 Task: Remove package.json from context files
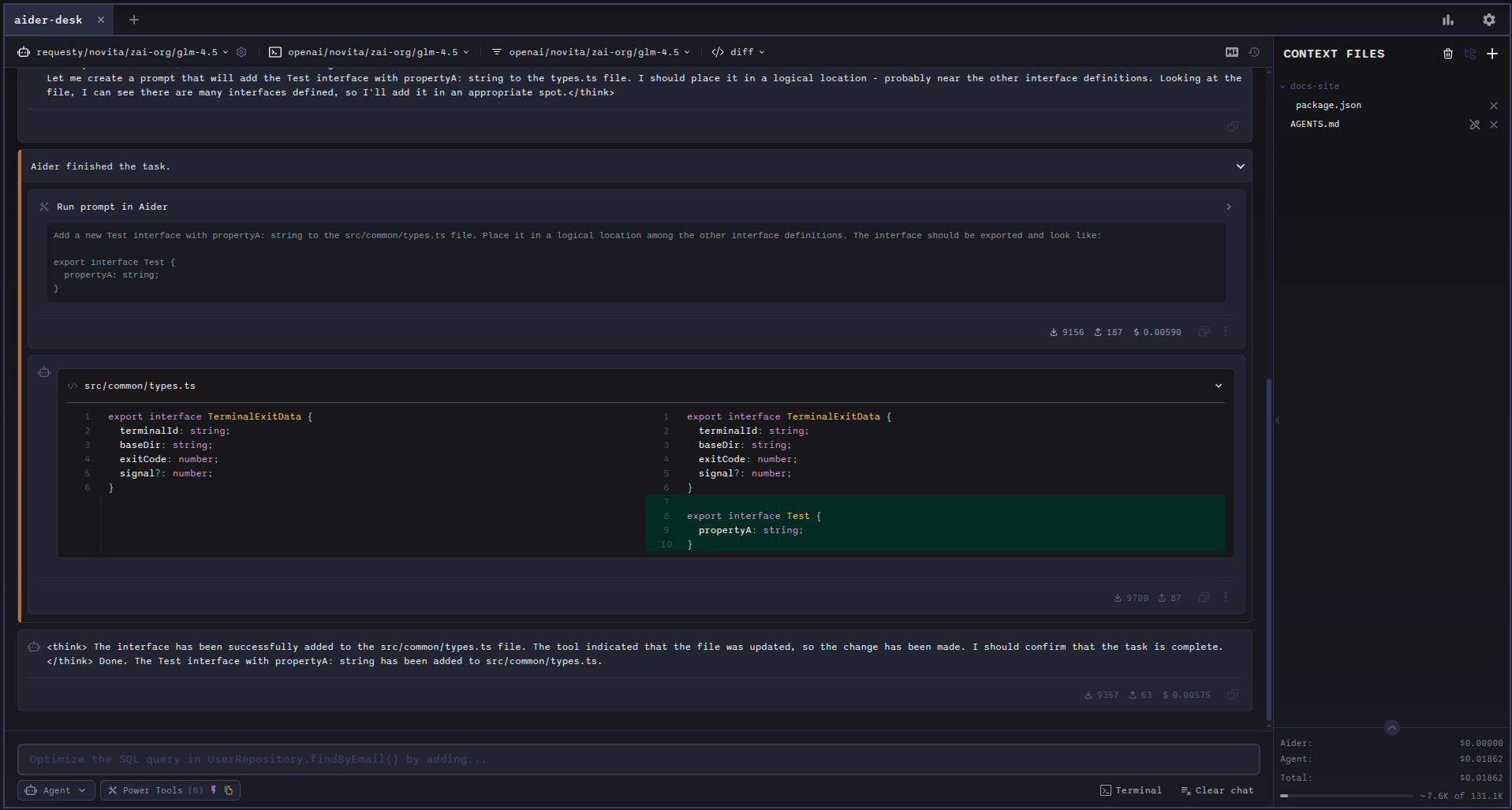point(1493,106)
